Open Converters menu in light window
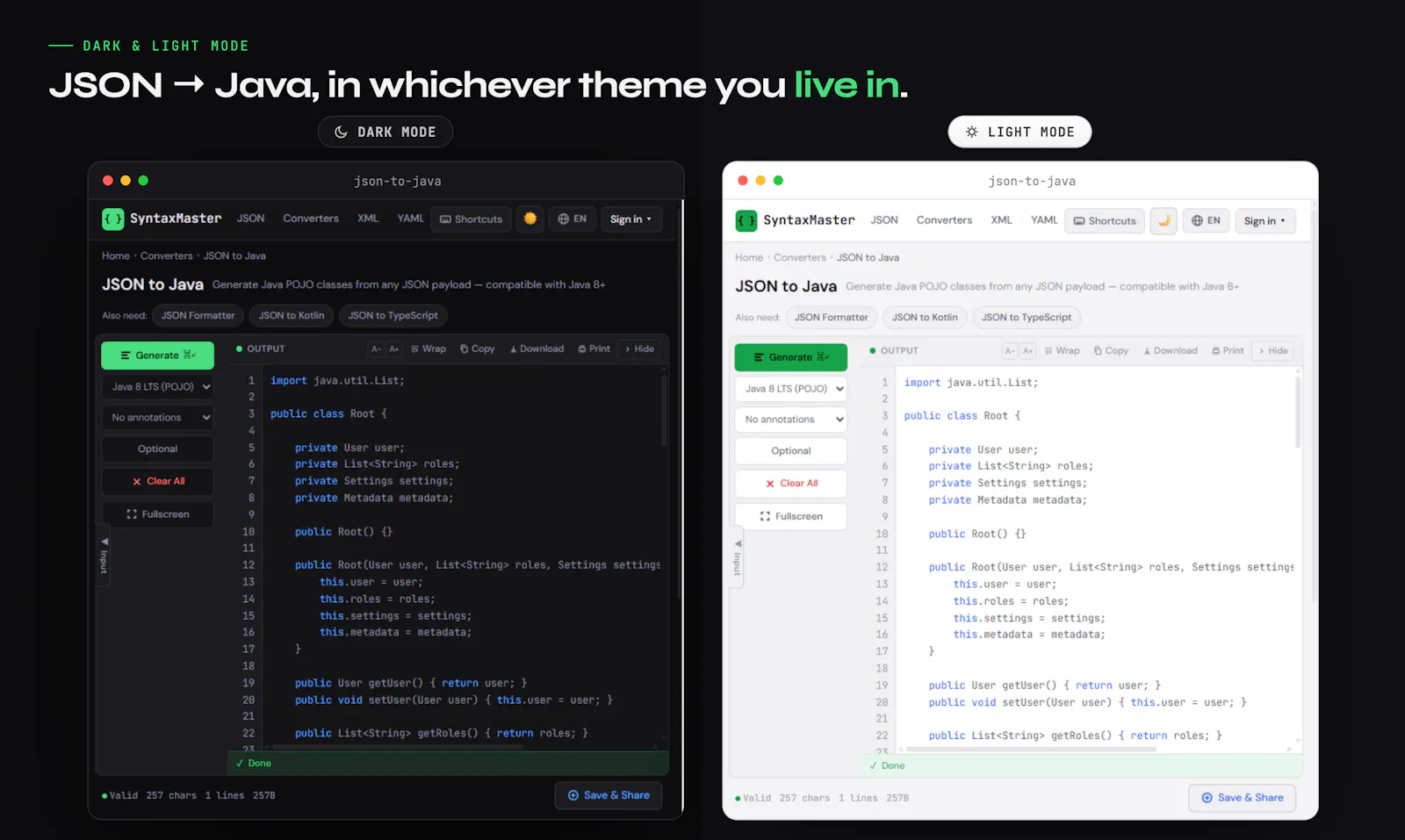Screen dimensions: 1405x840 944,220
